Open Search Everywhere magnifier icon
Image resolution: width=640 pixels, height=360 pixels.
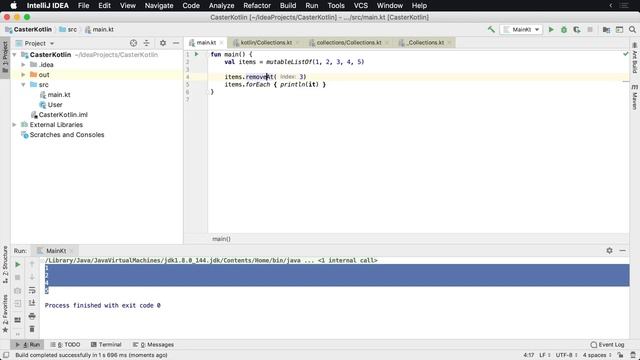pyautogui.click(x=632, y=29)
